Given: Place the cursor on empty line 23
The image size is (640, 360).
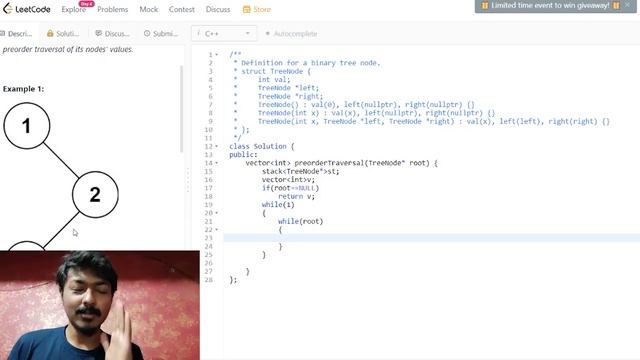Looking at the screenshot, I should (431, 238).
